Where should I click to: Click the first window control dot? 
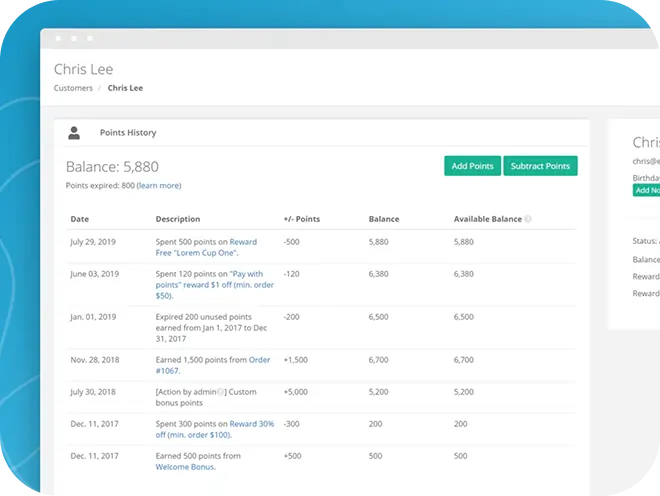pyautogui.click(x=57, y=38)
